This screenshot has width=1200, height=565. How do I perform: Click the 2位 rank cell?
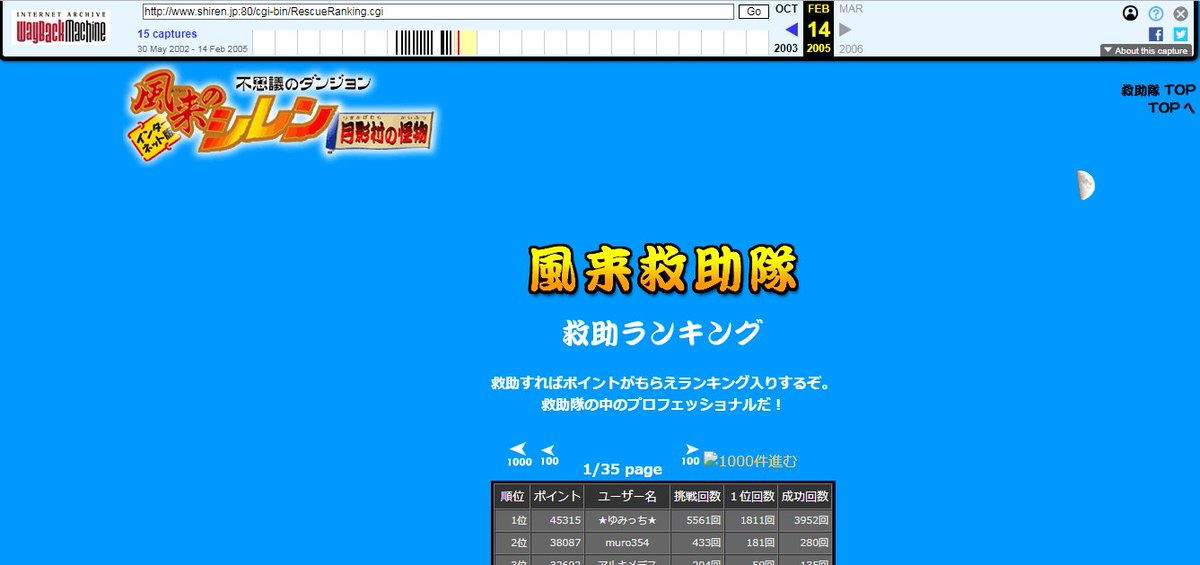point(512,543)
